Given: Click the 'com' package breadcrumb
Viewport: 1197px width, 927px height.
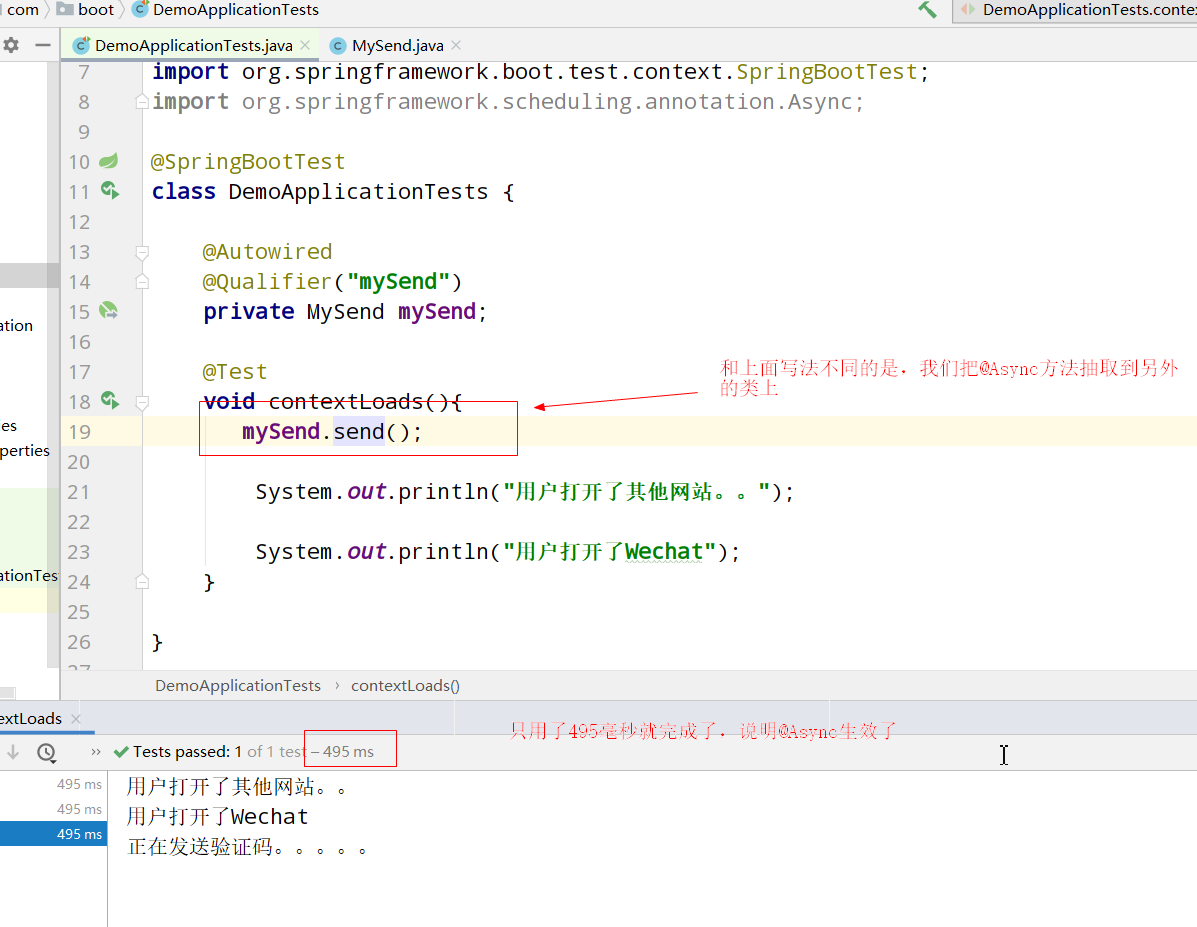Looking at the screenshot, I should tap(22, 10).
